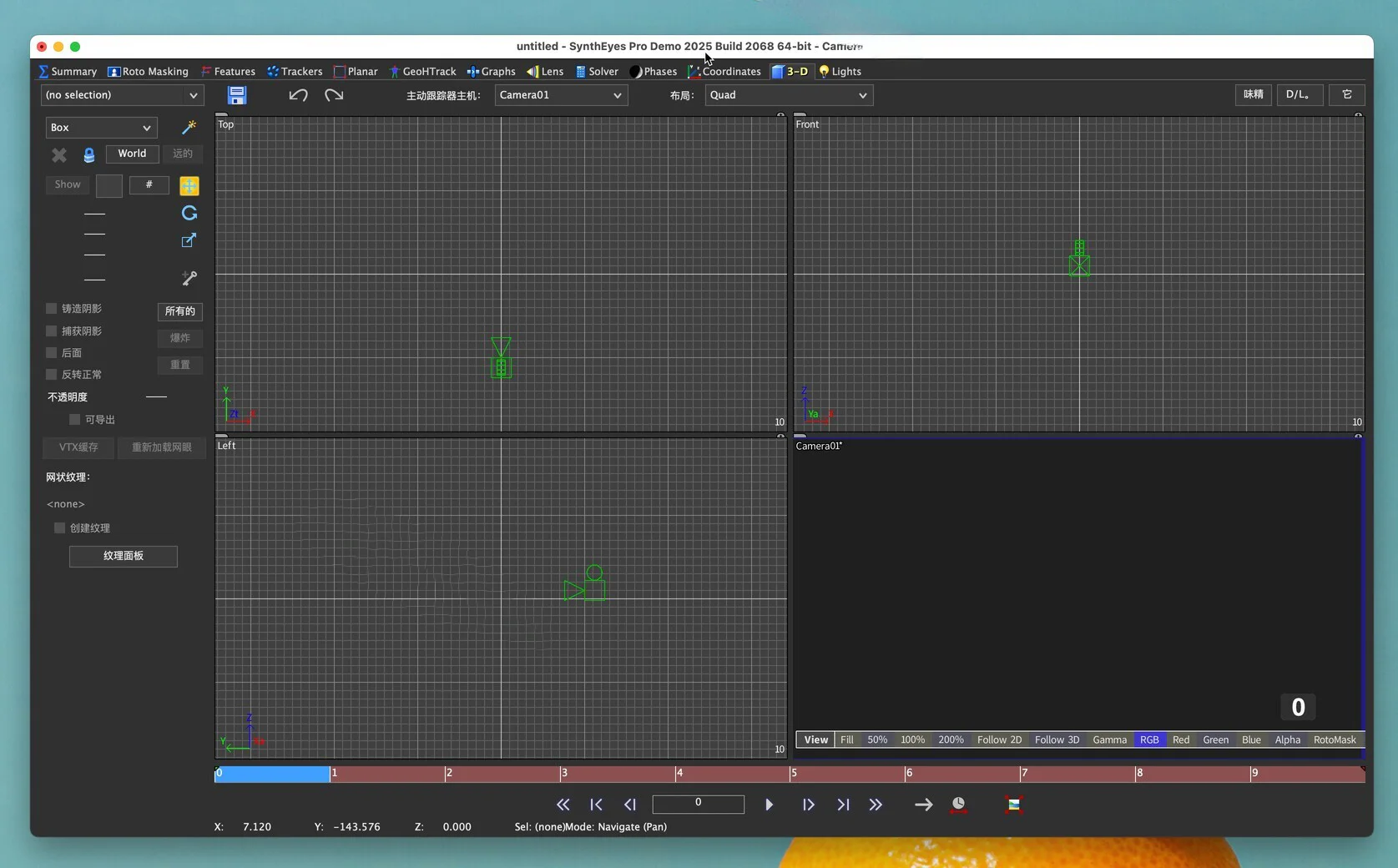This screenshot has width=1398, height=868.
Task: Select the scale object tool icon
Action: [189, 240]
